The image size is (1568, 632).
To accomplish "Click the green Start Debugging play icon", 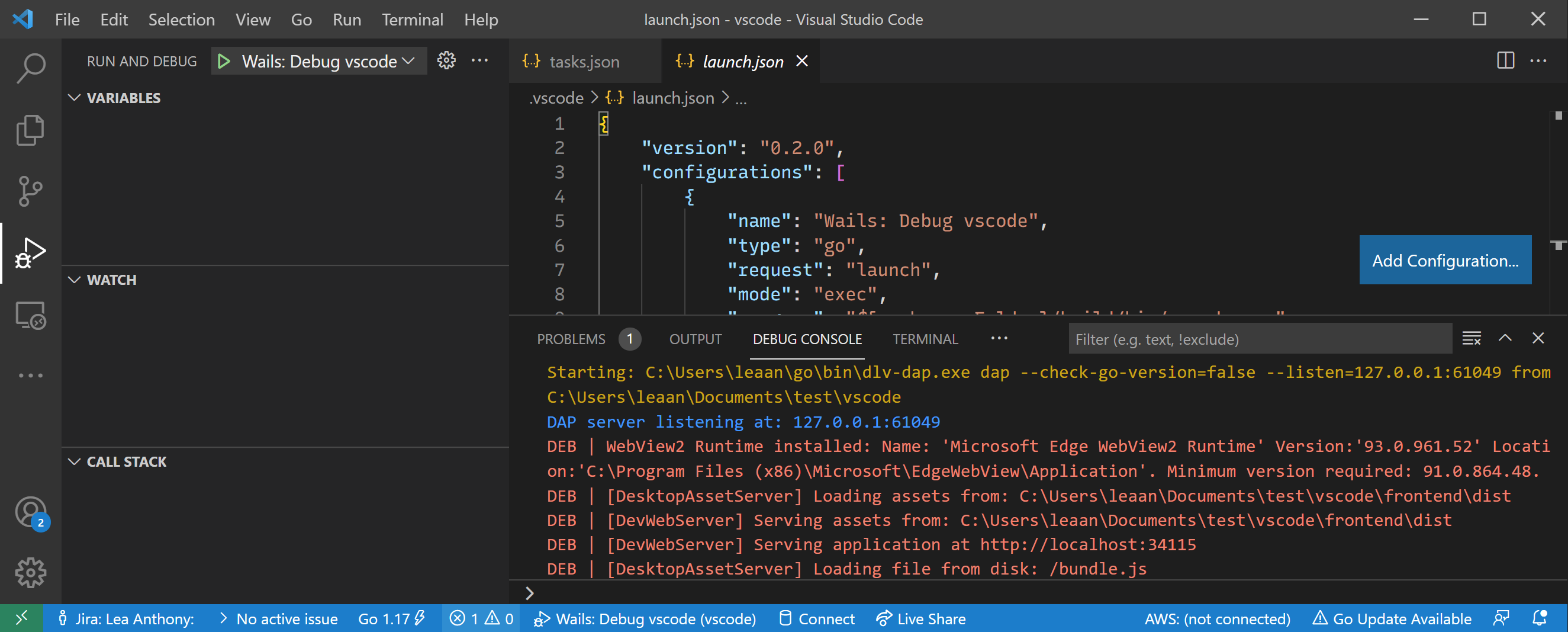I will 224,62.
